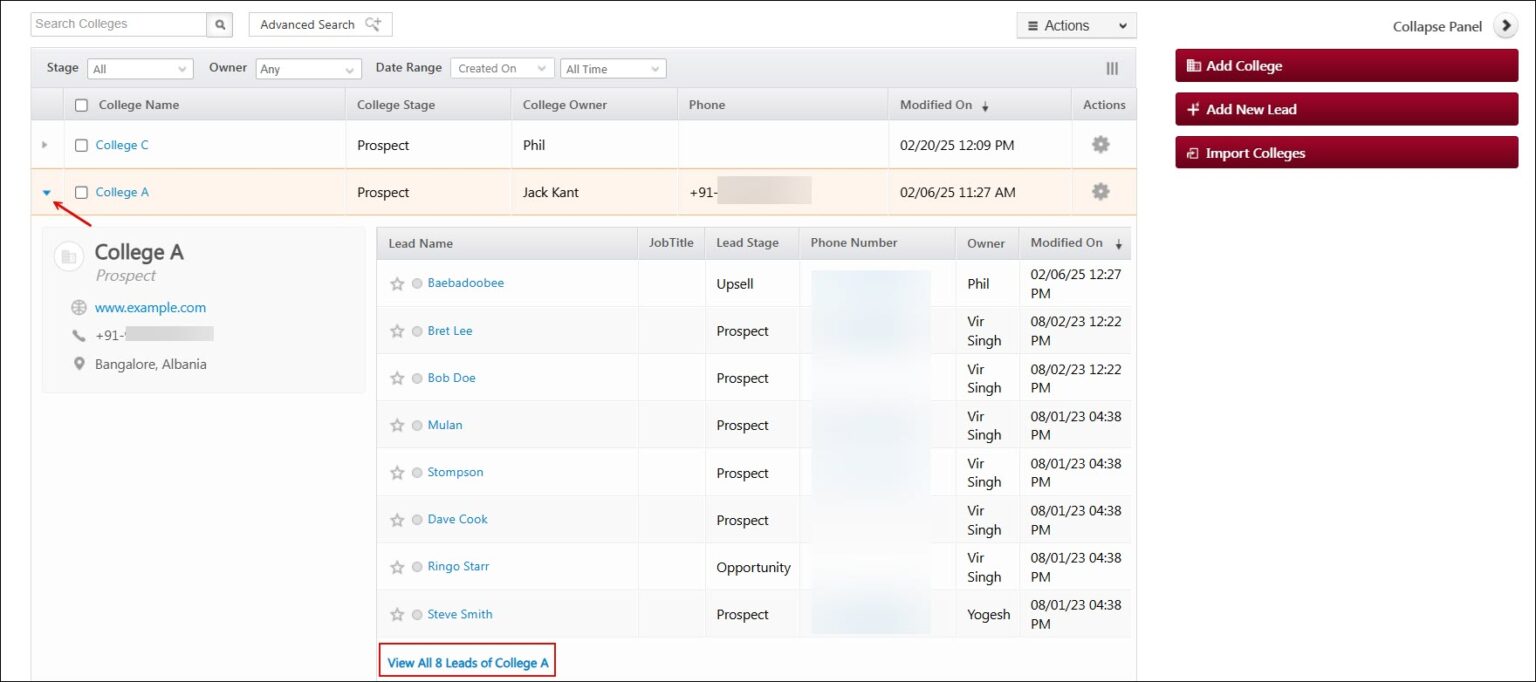Open the lead Ringo Starr
Image resolution: width=1536 pixels, height=682 pixels.
pyautogui.click(x=457, y=566)
